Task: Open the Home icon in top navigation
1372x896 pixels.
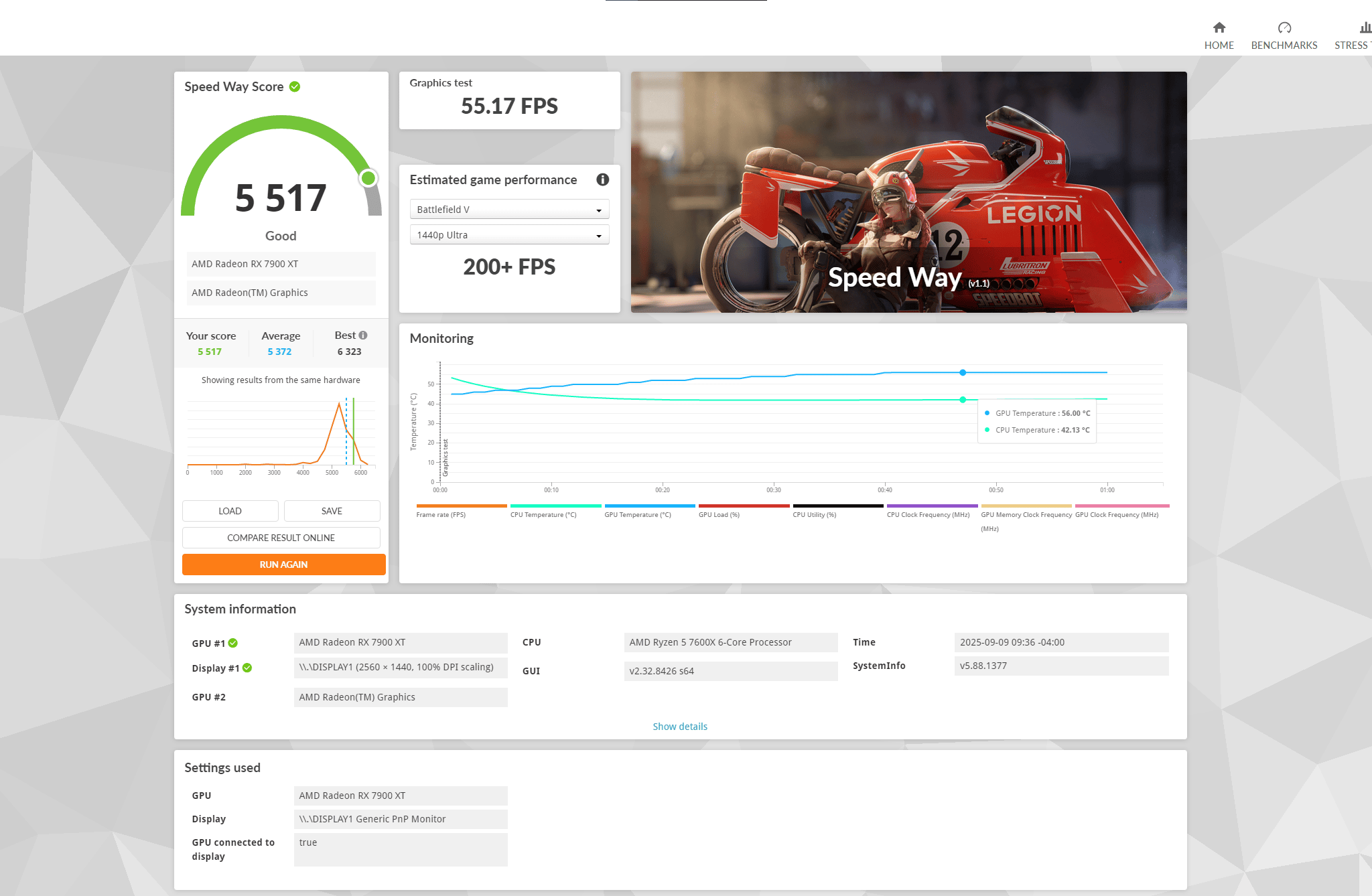Action: (1219, 27)
